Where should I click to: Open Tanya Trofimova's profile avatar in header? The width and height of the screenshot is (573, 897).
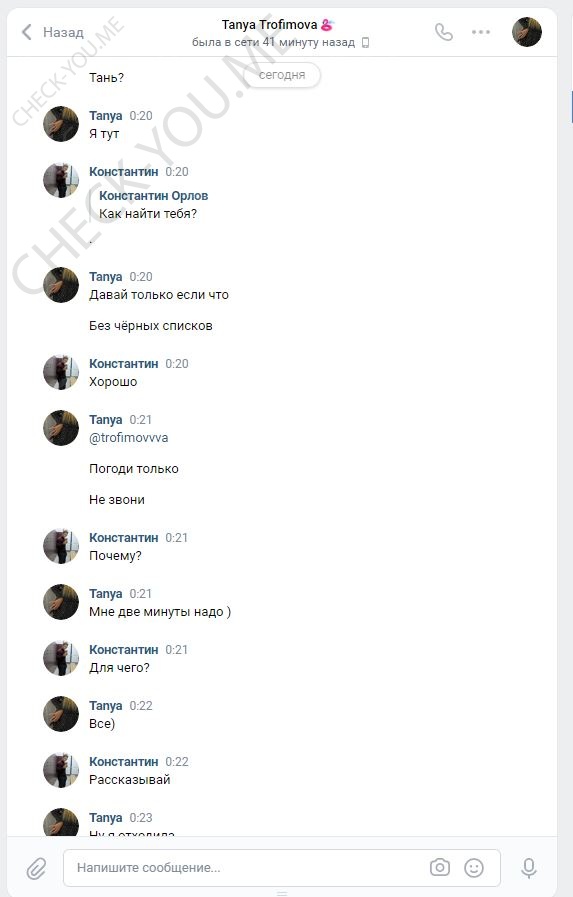point(527,32)
